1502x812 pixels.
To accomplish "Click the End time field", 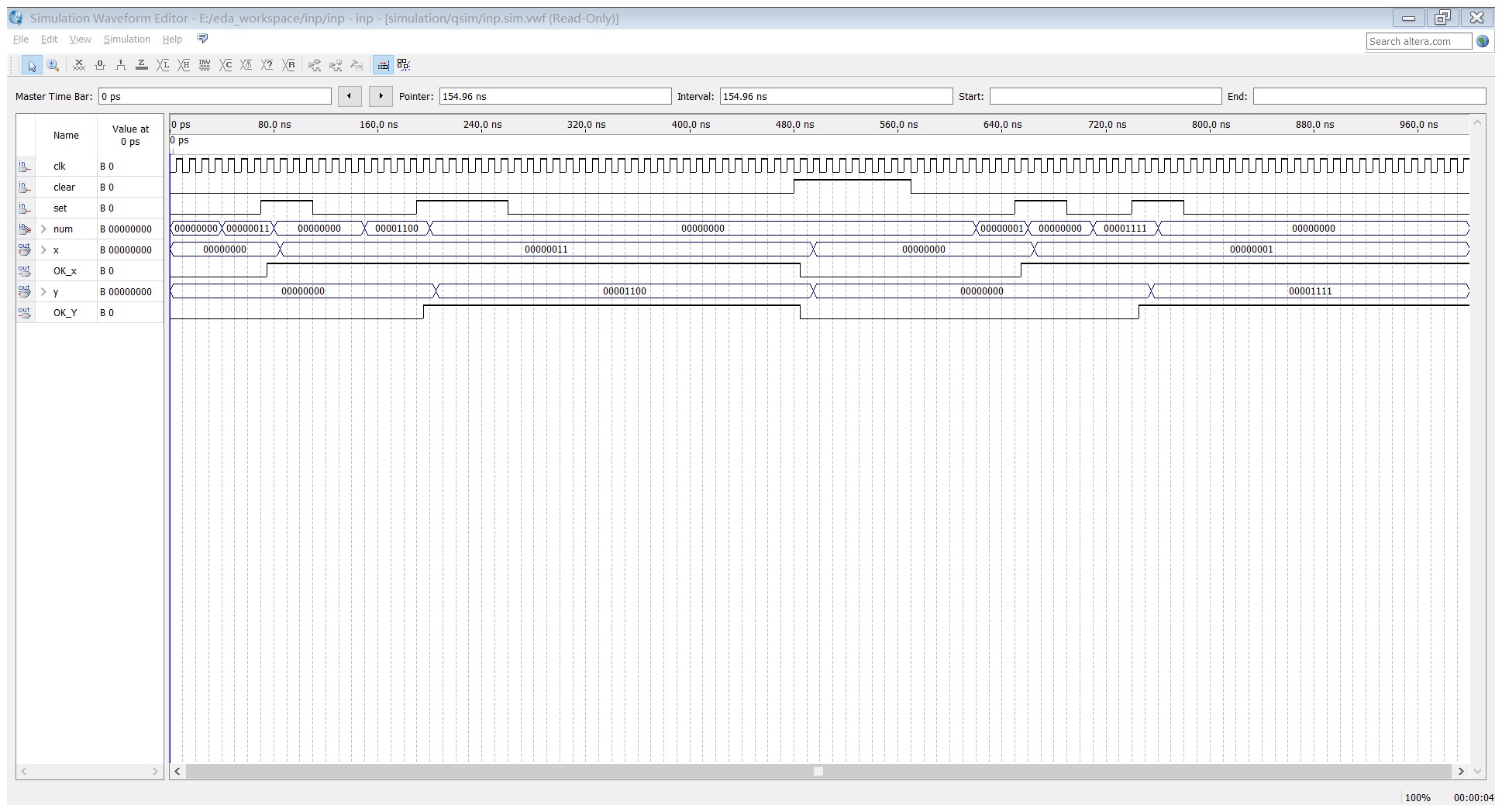I will click(1369, 96).
